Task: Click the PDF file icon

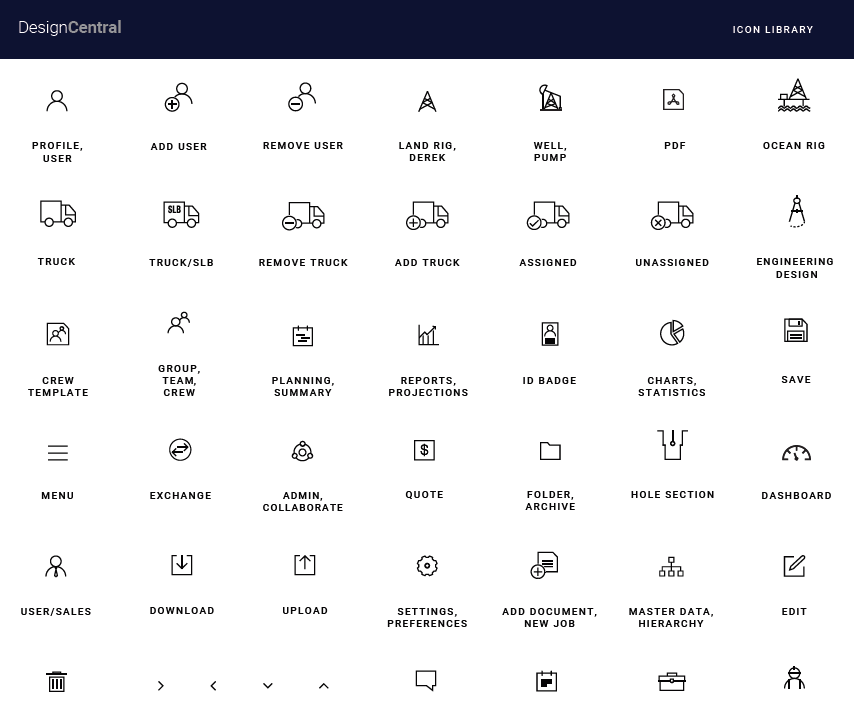Action: coord(674,100)
